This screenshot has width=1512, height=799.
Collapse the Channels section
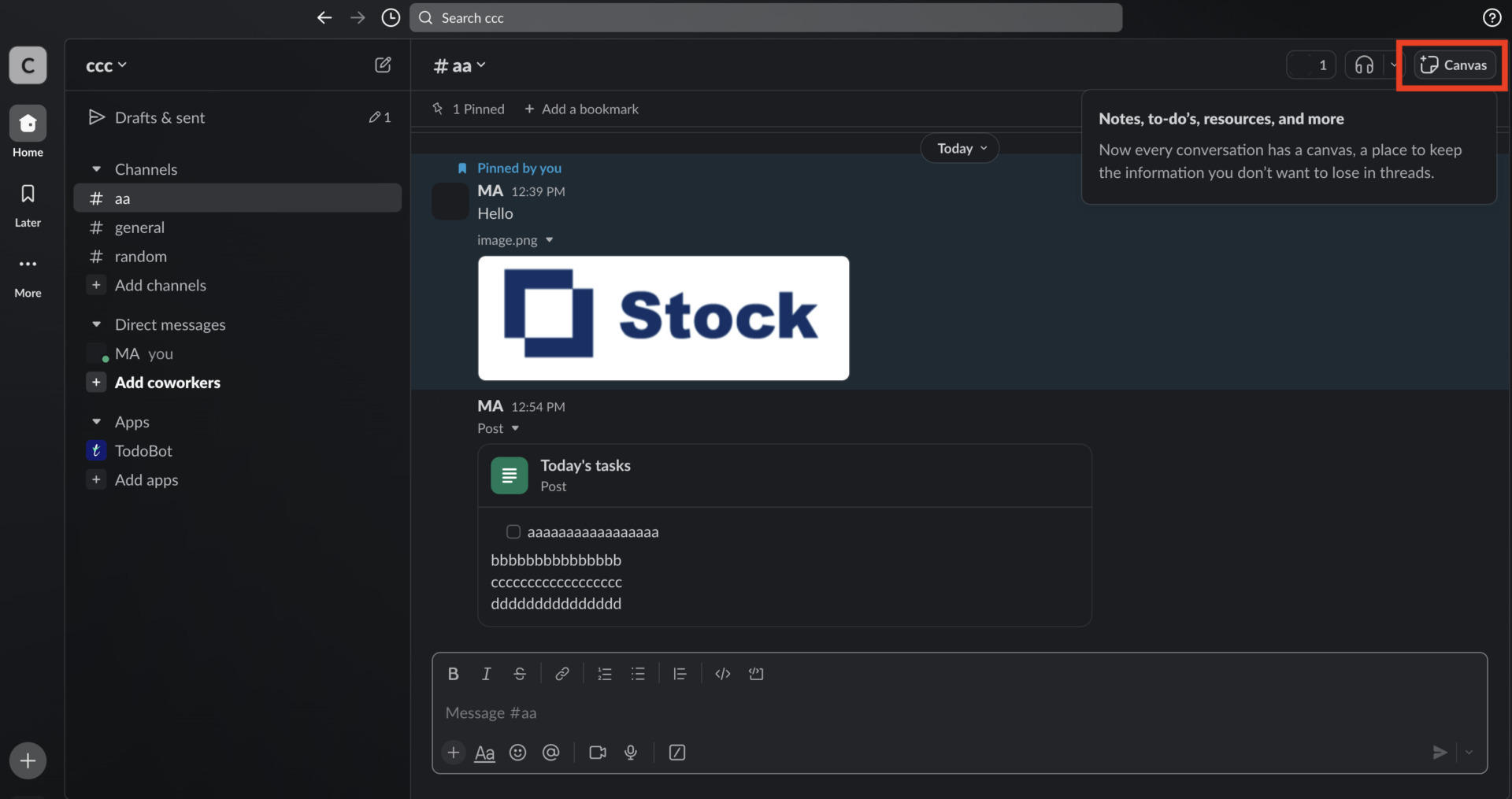point(97,168)
